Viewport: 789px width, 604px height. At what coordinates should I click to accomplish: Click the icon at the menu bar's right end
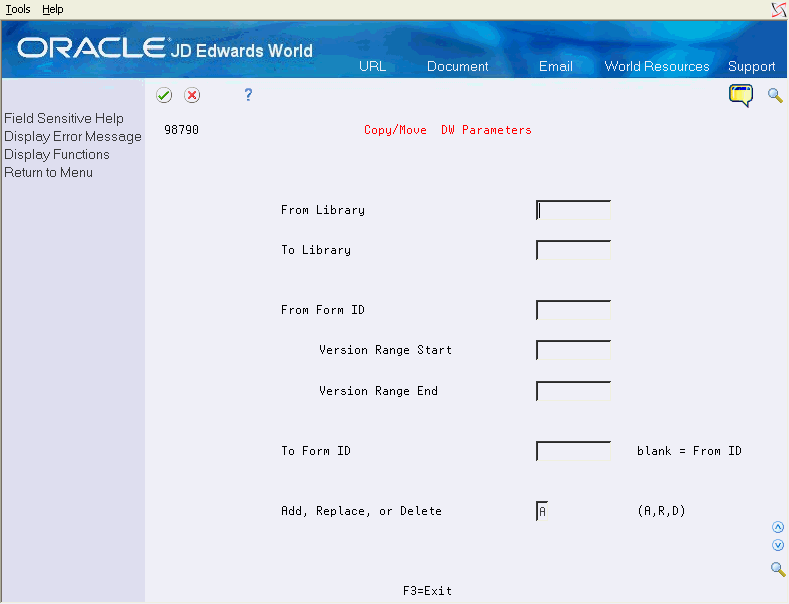click(779, 10)
